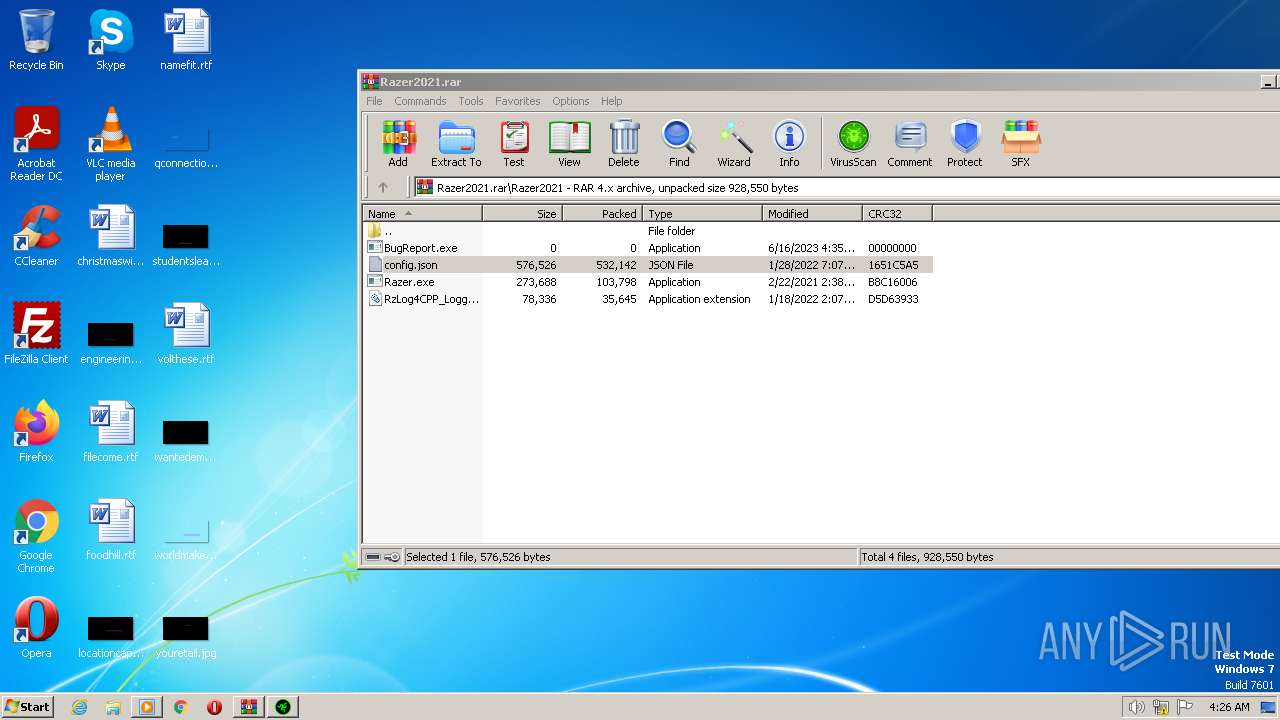
Task: Open the Razer app taskbar icon
Action: click(283, 707)
